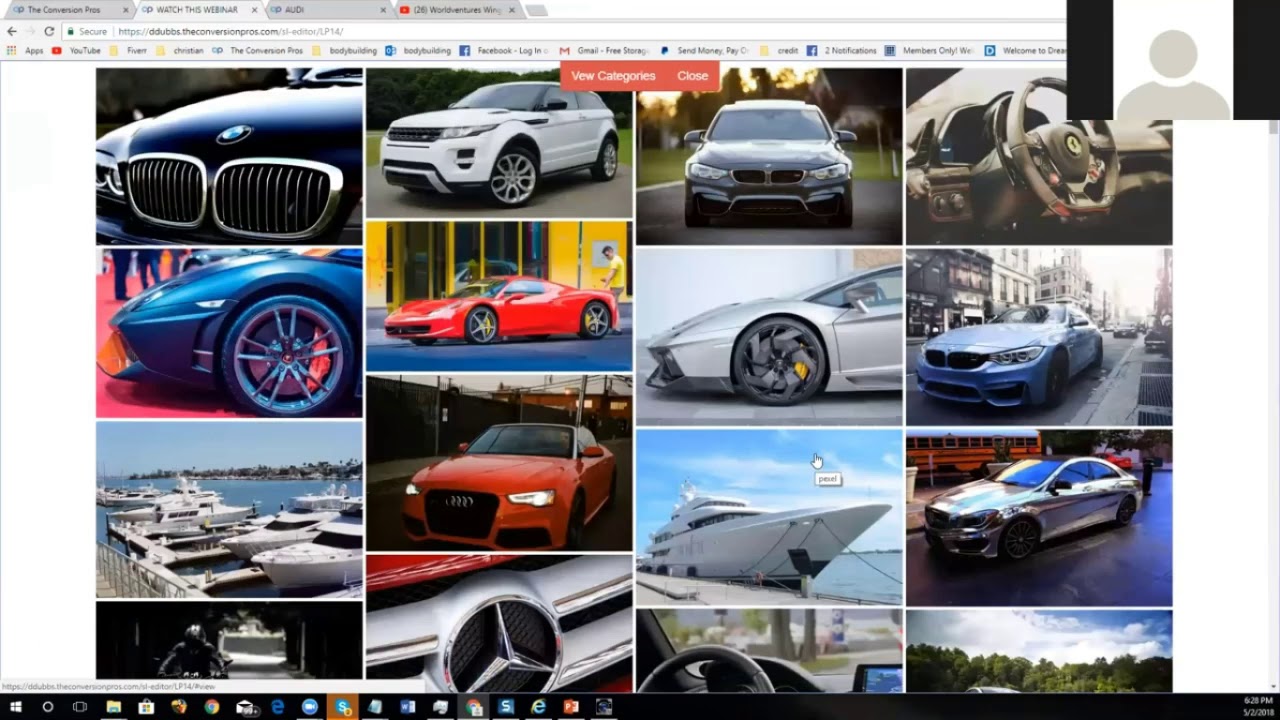The height and width of the screenshot is (720, 1280).
Task: Open the Gmail bookmark
Action: [x=606, y=50]
